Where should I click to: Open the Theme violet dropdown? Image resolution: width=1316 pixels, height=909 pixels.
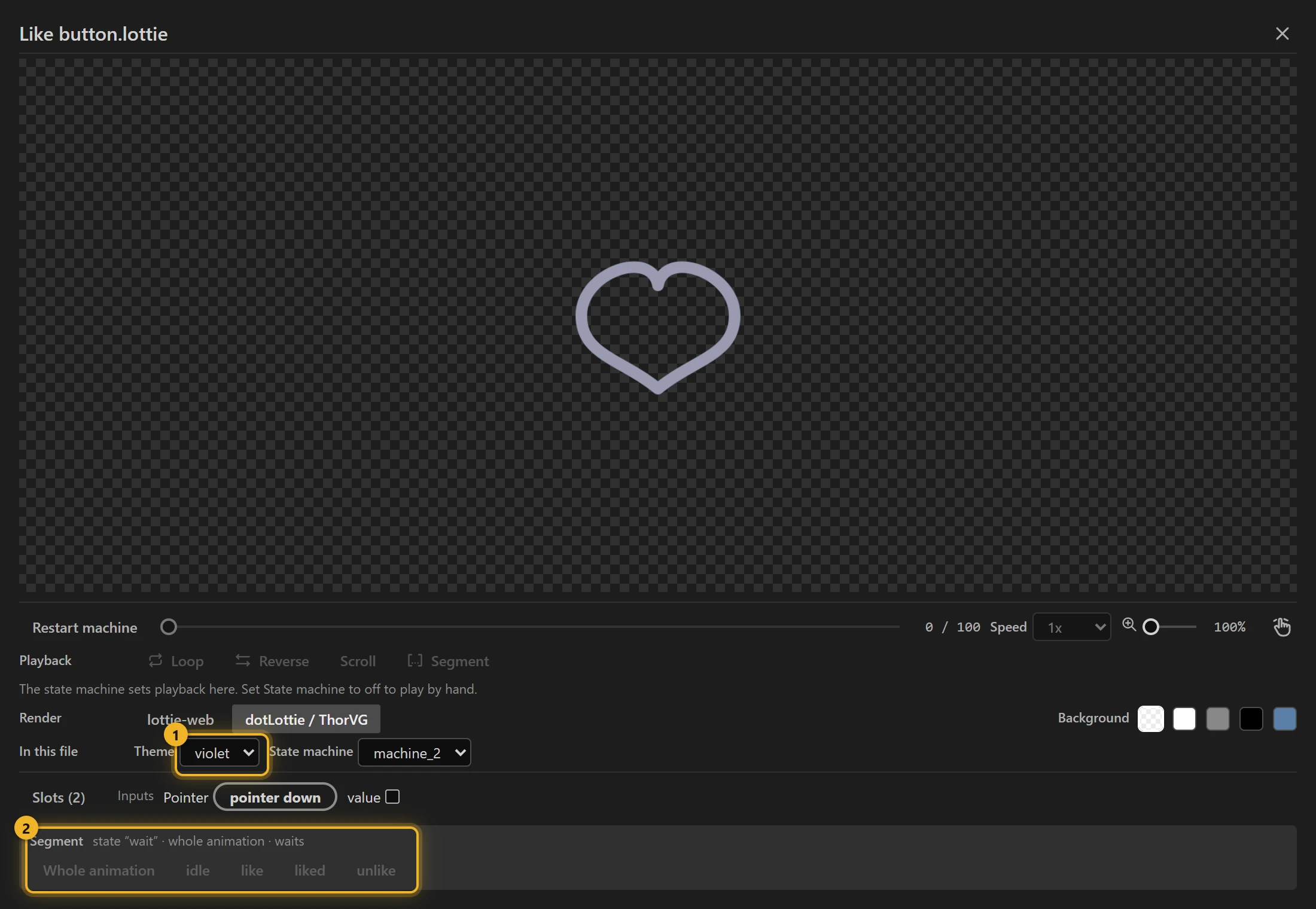click(x=220, y=753)
